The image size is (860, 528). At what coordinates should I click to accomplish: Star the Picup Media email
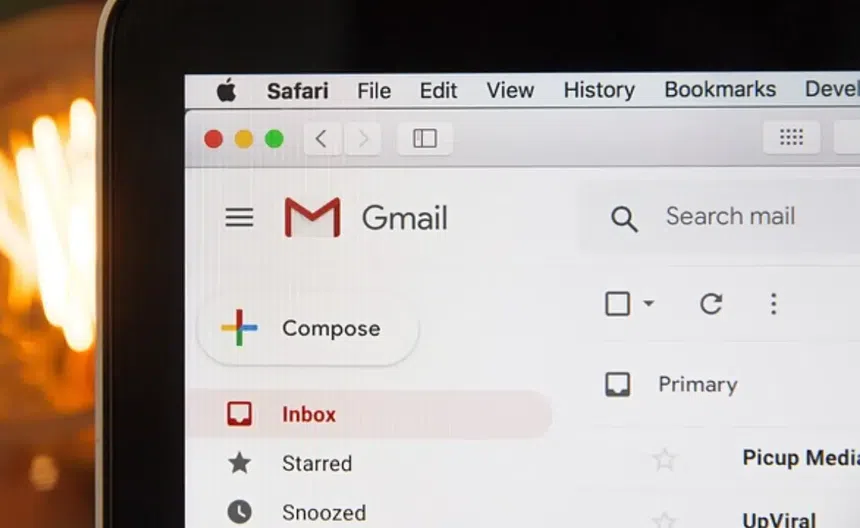664,459
